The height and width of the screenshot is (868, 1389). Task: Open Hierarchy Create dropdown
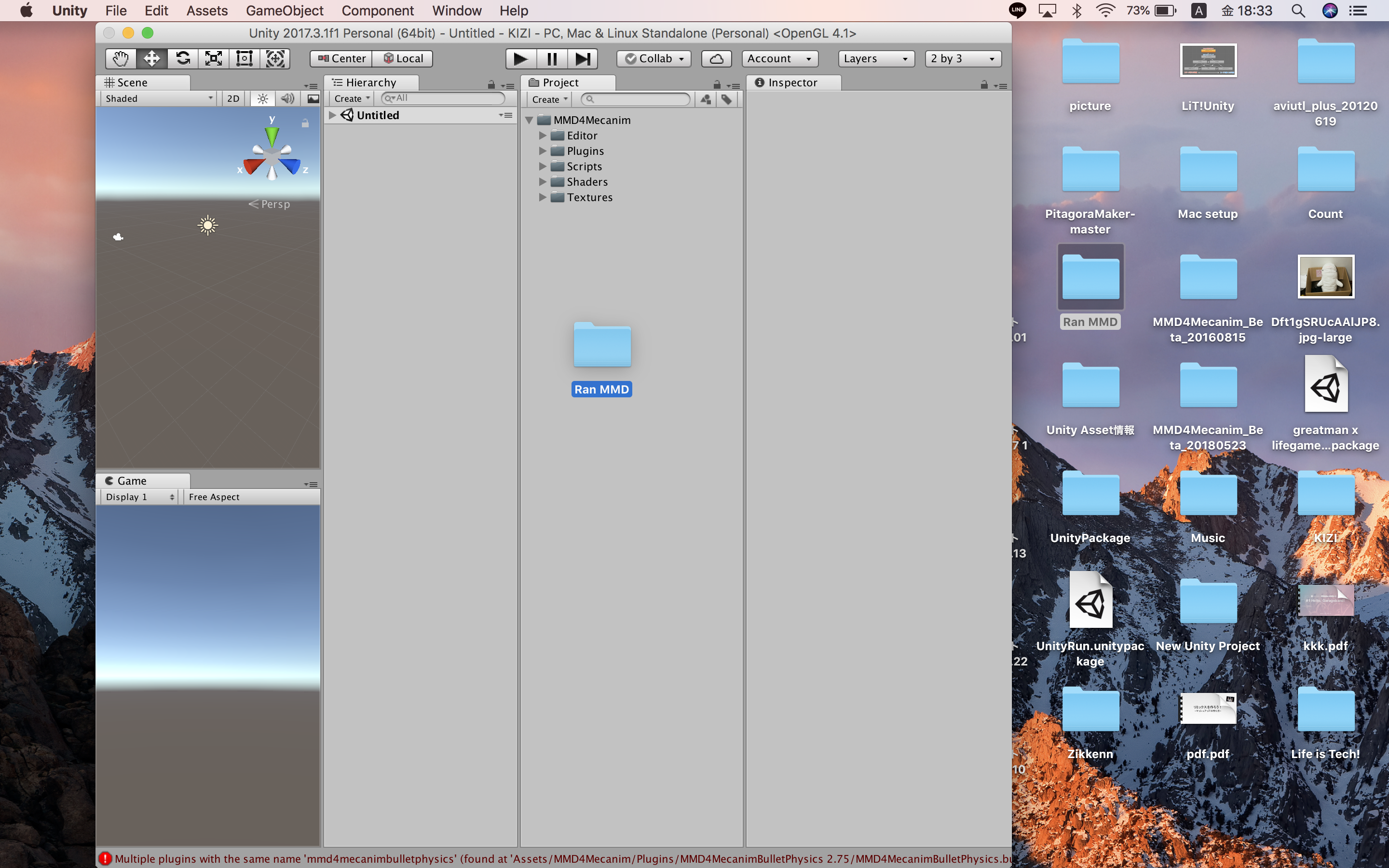(352, 99)
